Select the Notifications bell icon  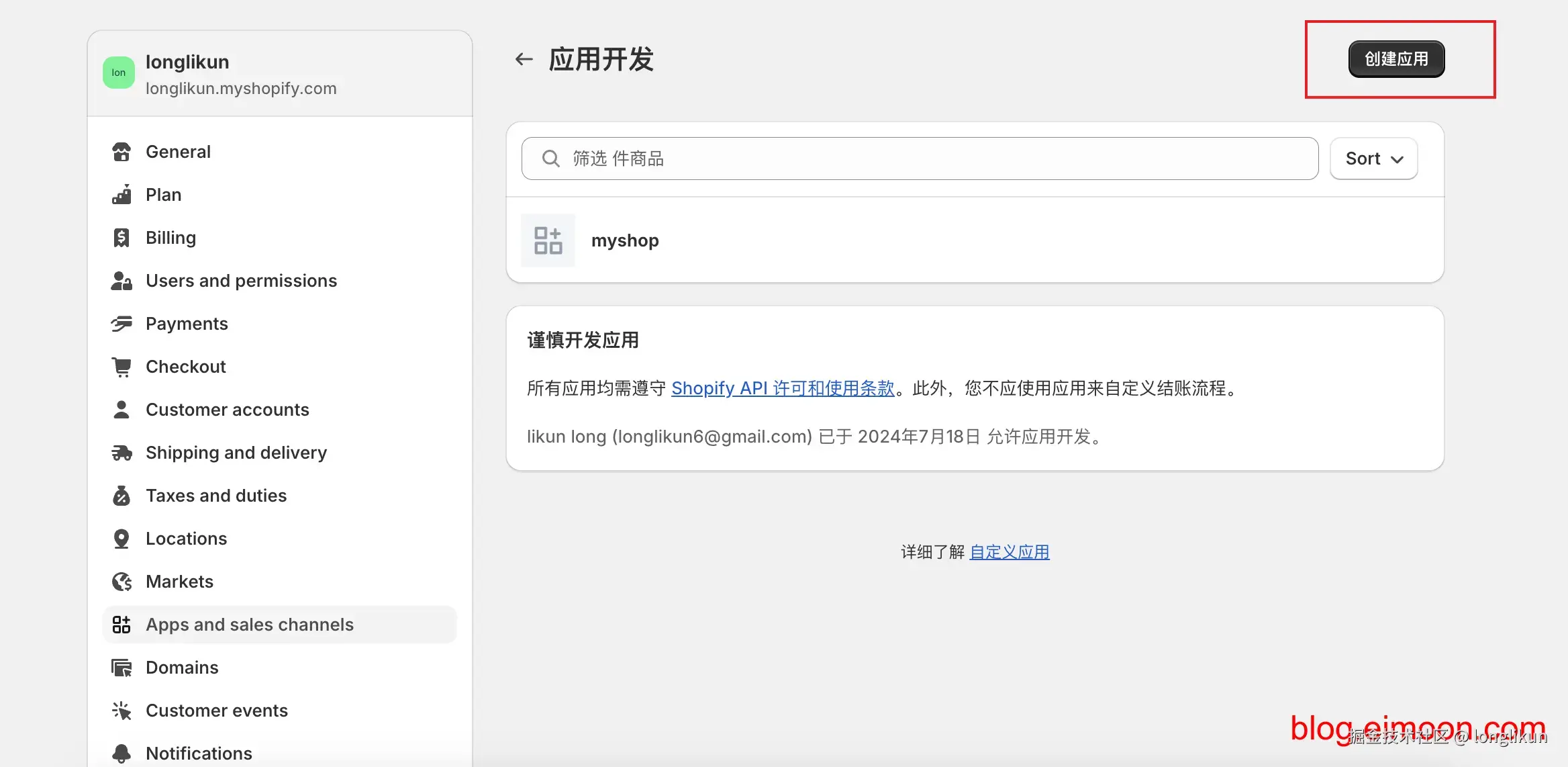pos(121,754)
